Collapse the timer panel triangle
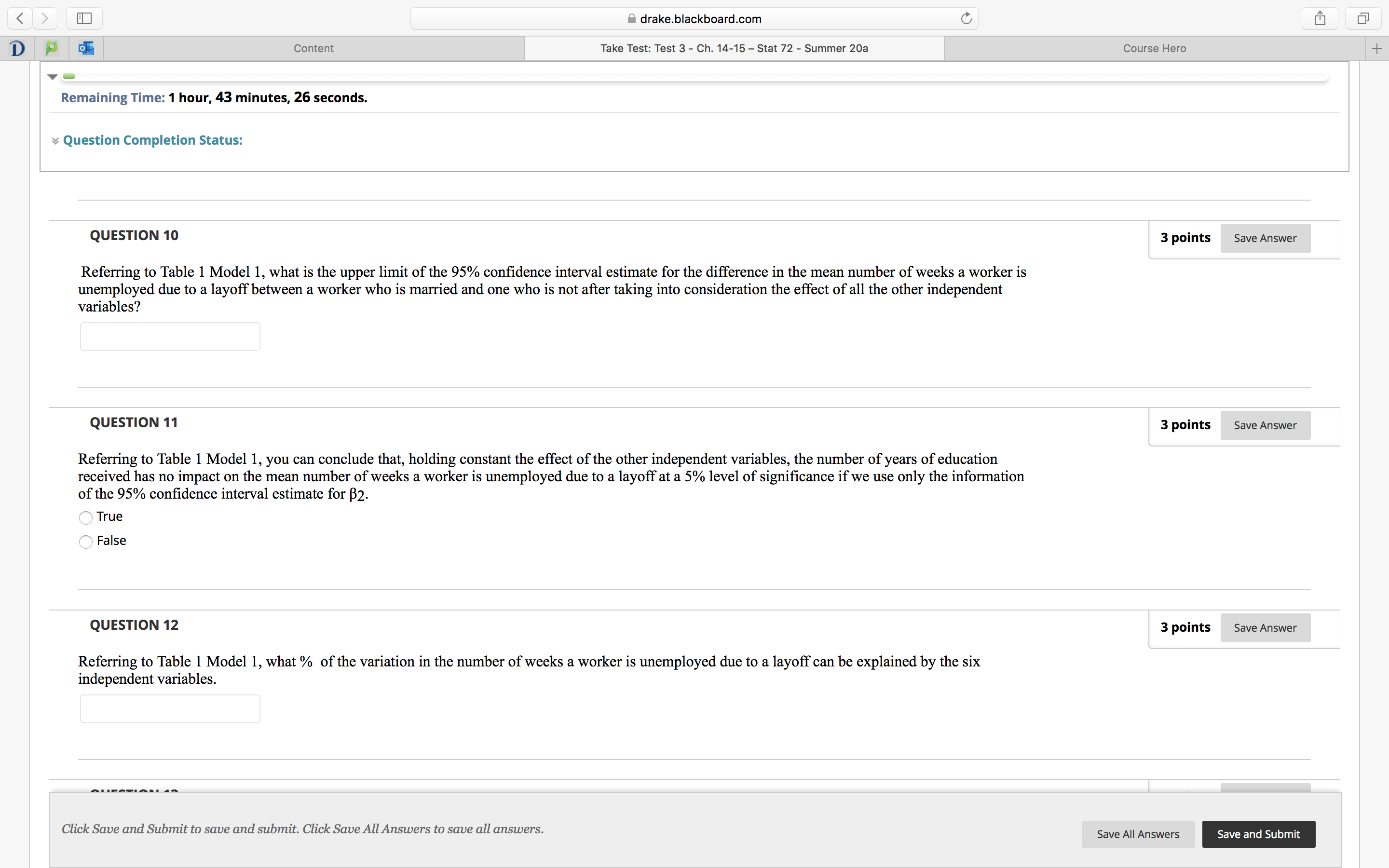Screen dimensions: 1389x868 click(x=52, y=76)
